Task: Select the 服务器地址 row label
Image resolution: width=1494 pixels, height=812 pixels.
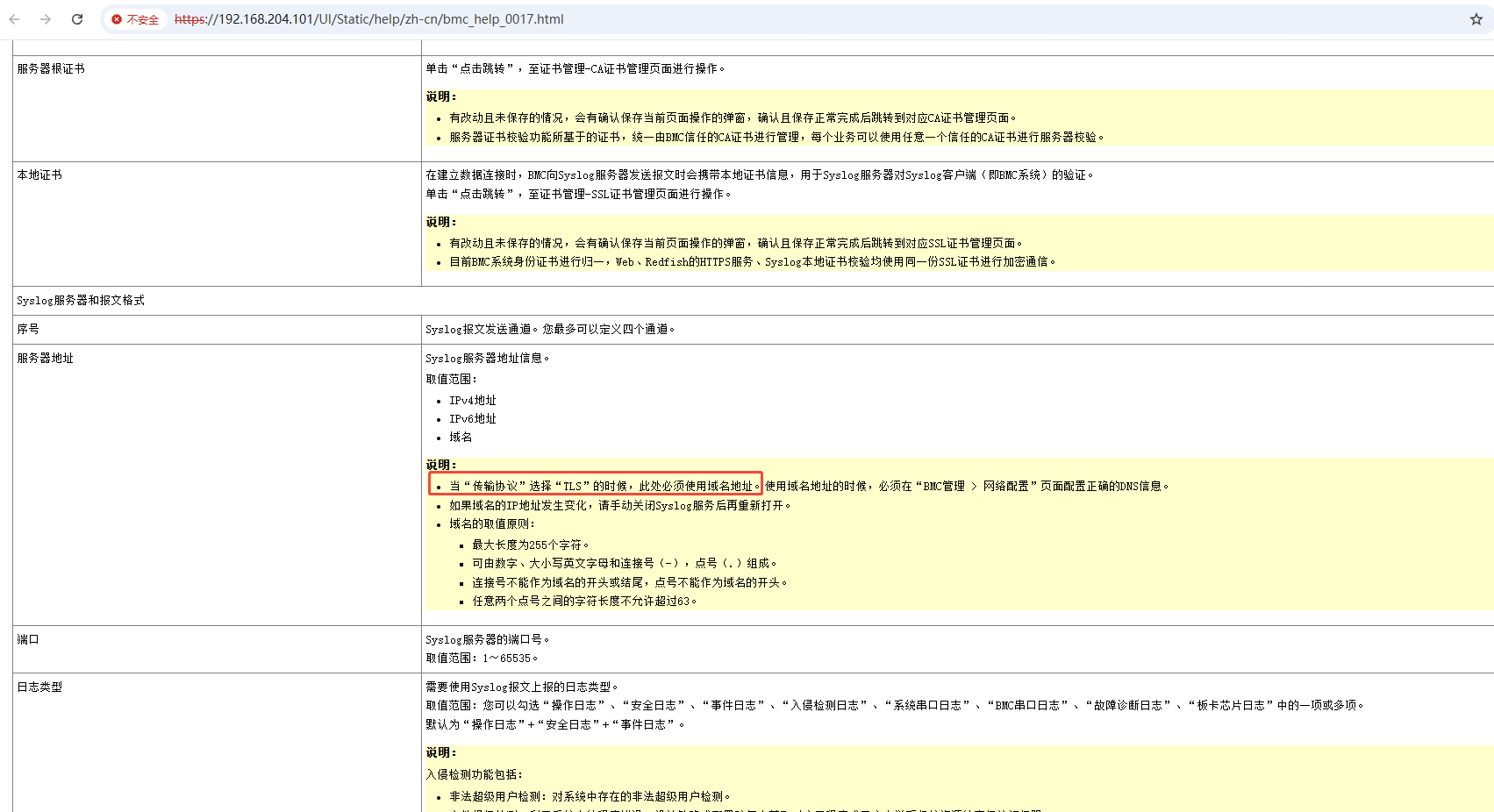Action: pos(46,358)
